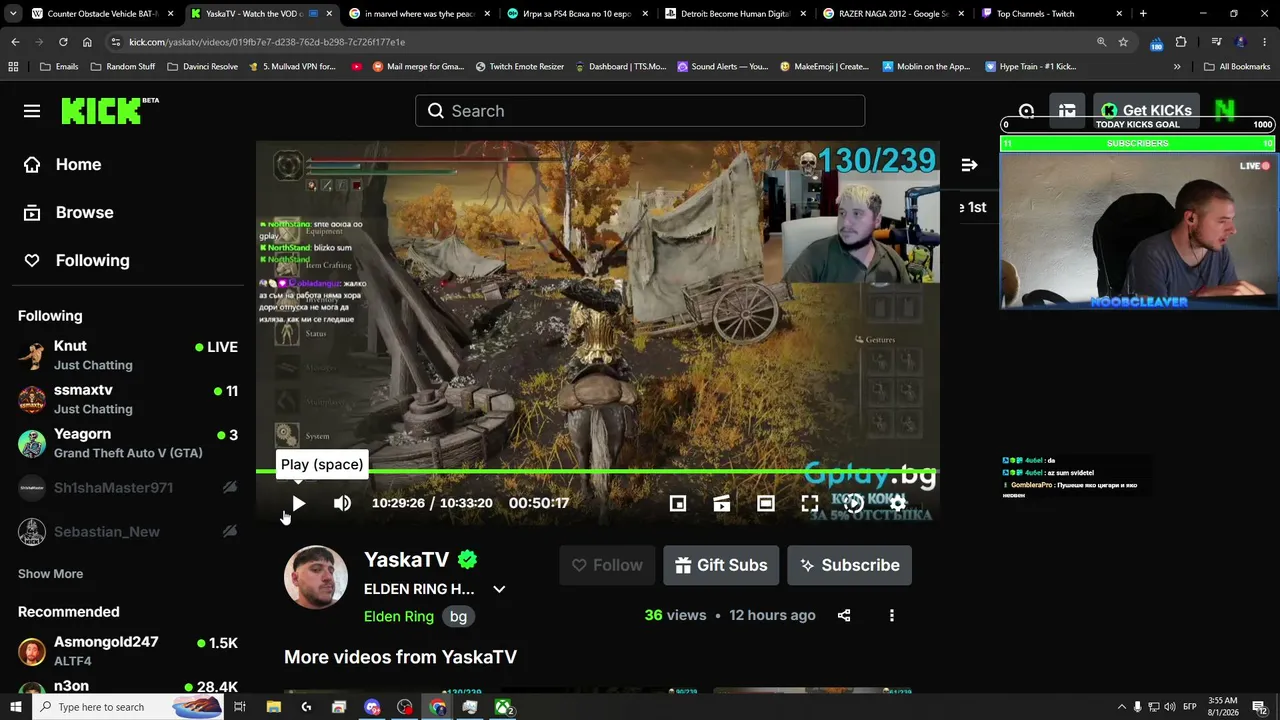
Task: Click the bg language tag
Action: coord(458,616)
